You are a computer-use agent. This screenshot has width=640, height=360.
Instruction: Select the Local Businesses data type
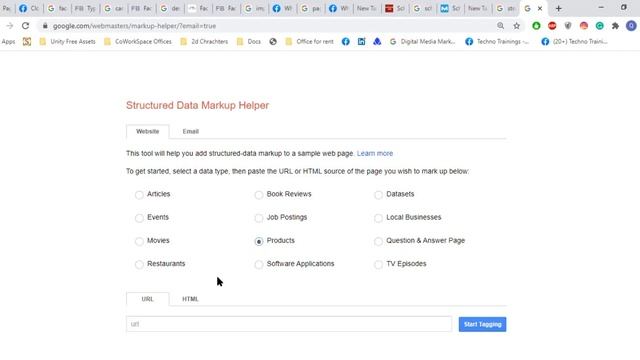378,218
